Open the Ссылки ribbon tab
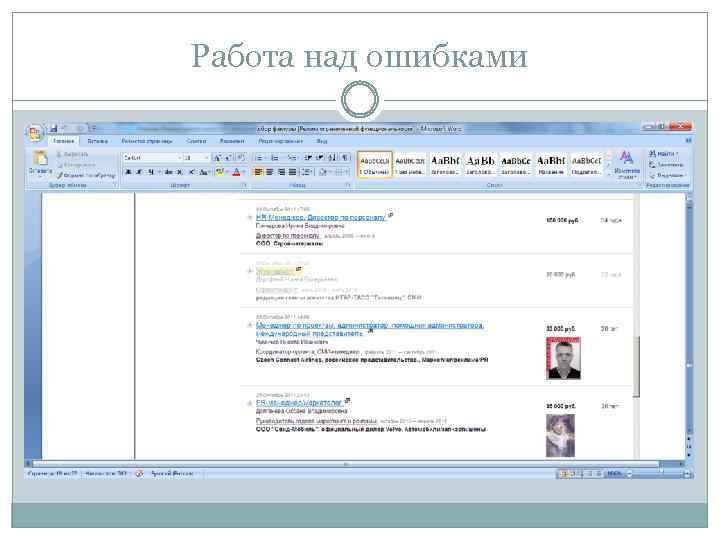This screenshot has width=720, height=540. [196, 141]
